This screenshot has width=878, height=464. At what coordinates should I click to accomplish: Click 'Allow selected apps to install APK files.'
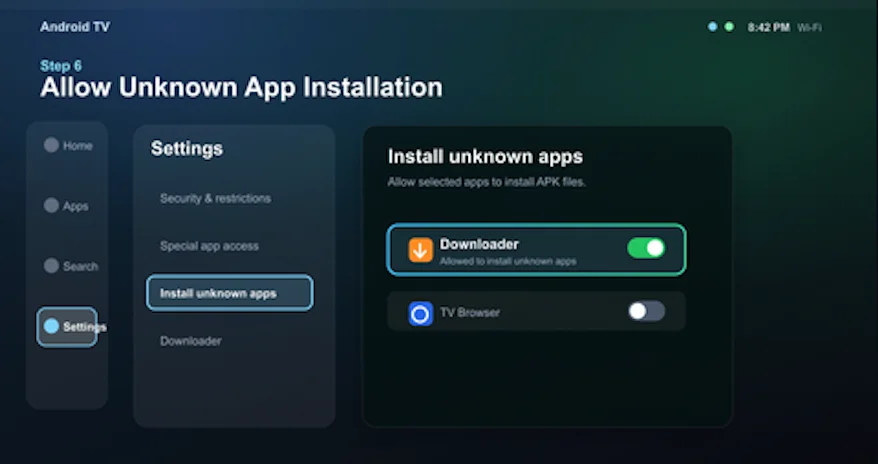click(x=487, y=182)
